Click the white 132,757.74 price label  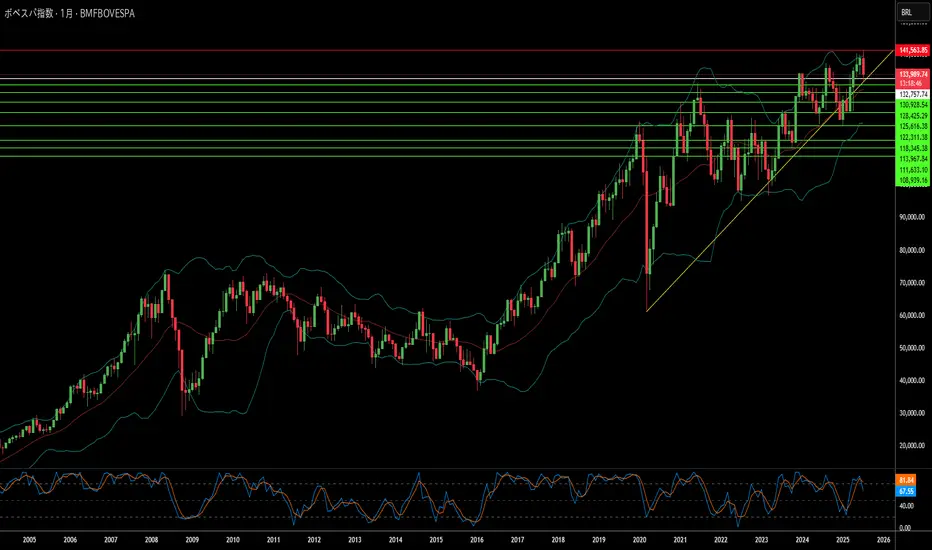pyautogui.click(x=912, y=95)
